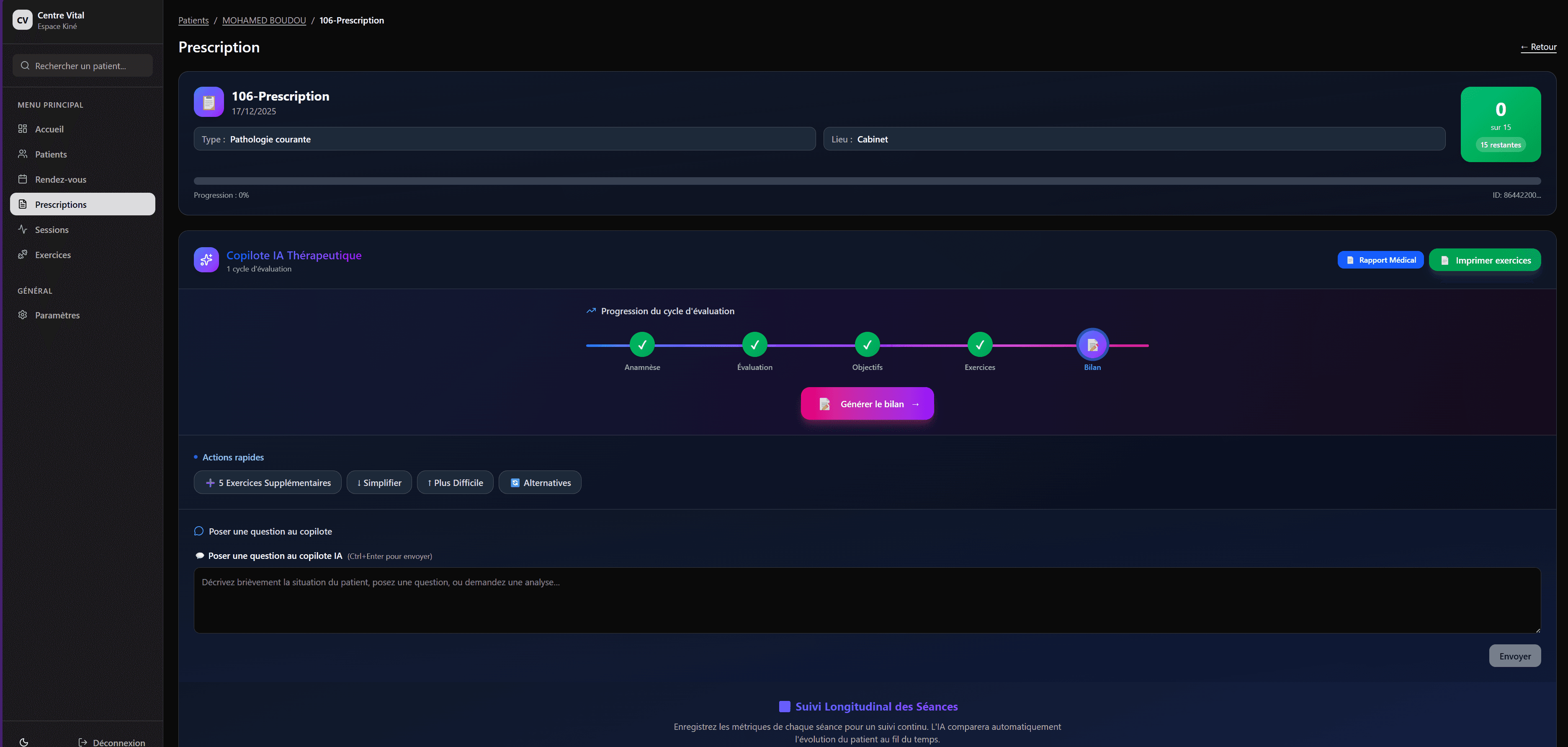Follow the MOHAMED BOUDOU breadcrumb link
Screen dimensions: 1568x747
point(263,20)
